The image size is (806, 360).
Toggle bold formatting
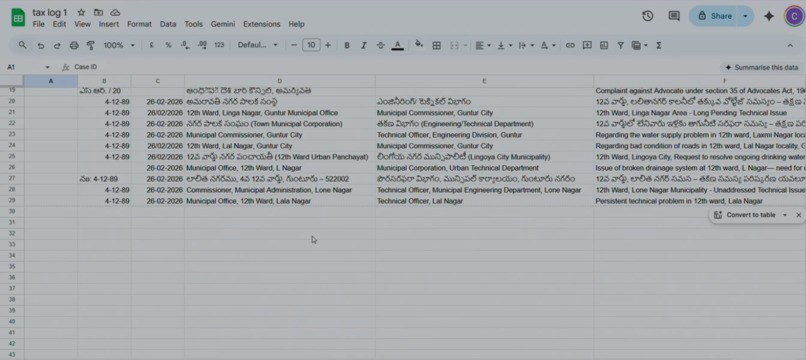pyautogui.click(x=347, y=45)
